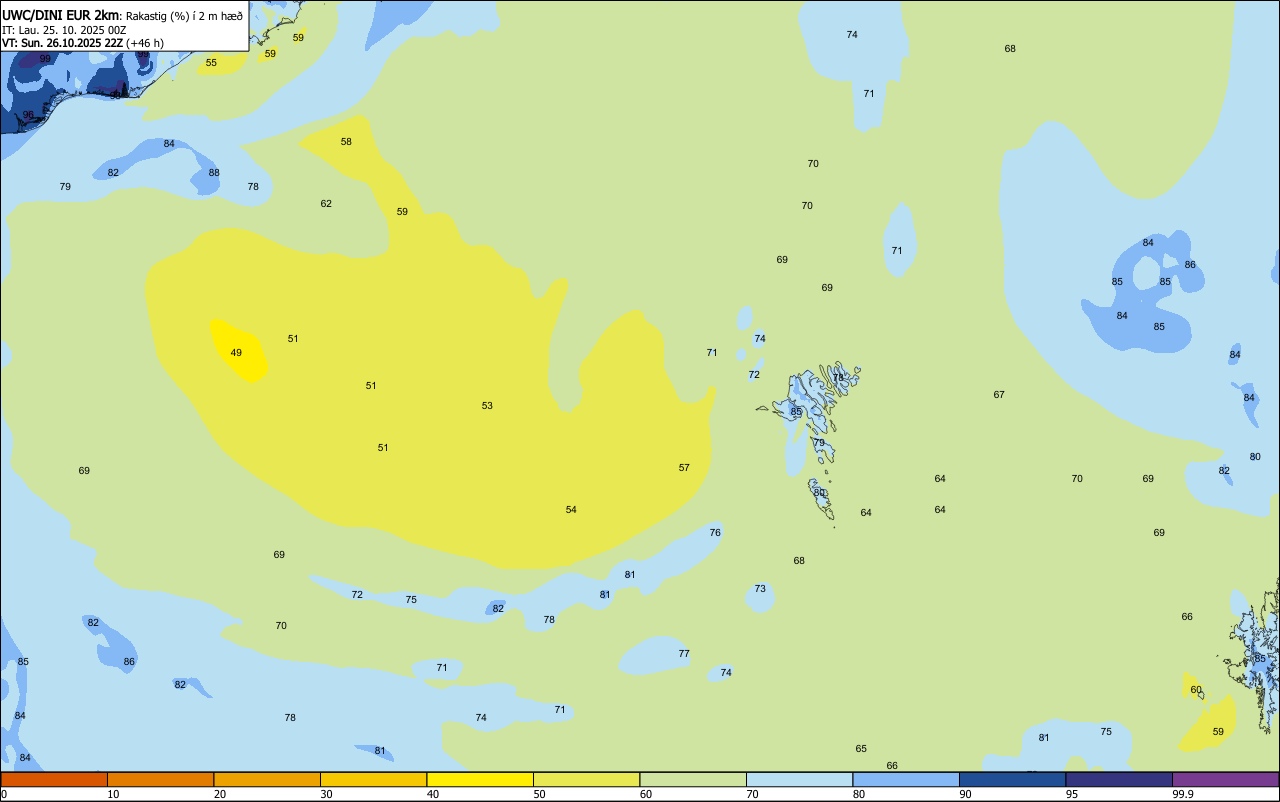The width and height of the screenshot is (1280, 802).
Task: Click the orange 10–20 legend swatch
Action: pyautogui.click(x=160, y=779)
